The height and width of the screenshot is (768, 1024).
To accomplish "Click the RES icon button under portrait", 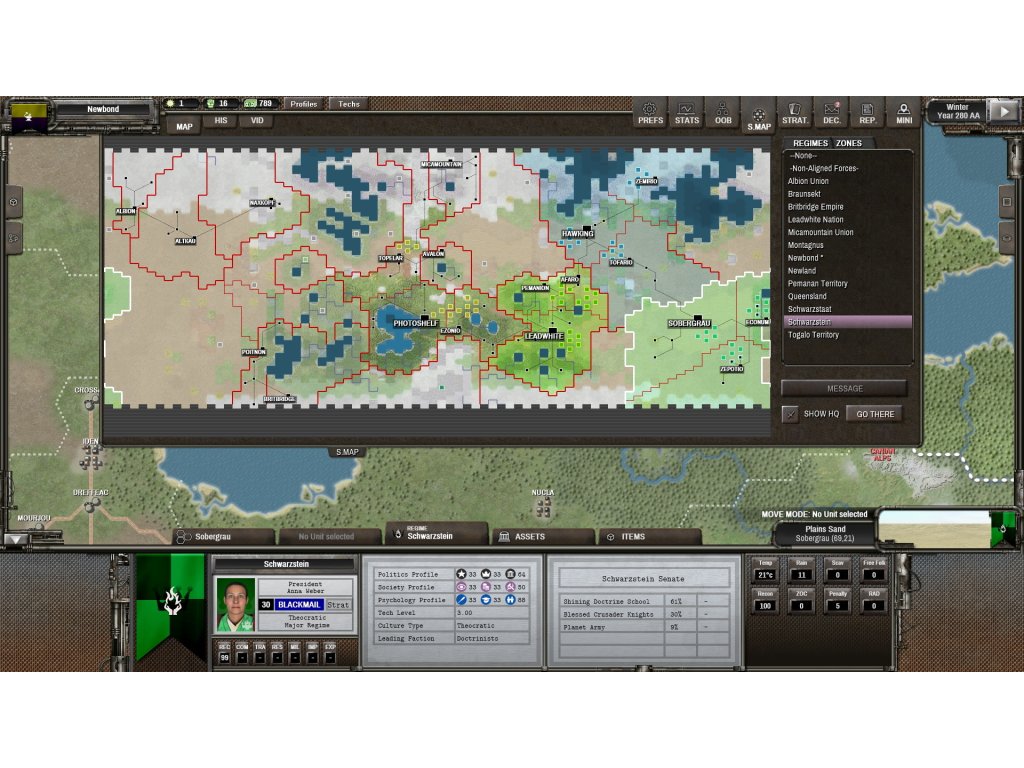I will 278,654.
